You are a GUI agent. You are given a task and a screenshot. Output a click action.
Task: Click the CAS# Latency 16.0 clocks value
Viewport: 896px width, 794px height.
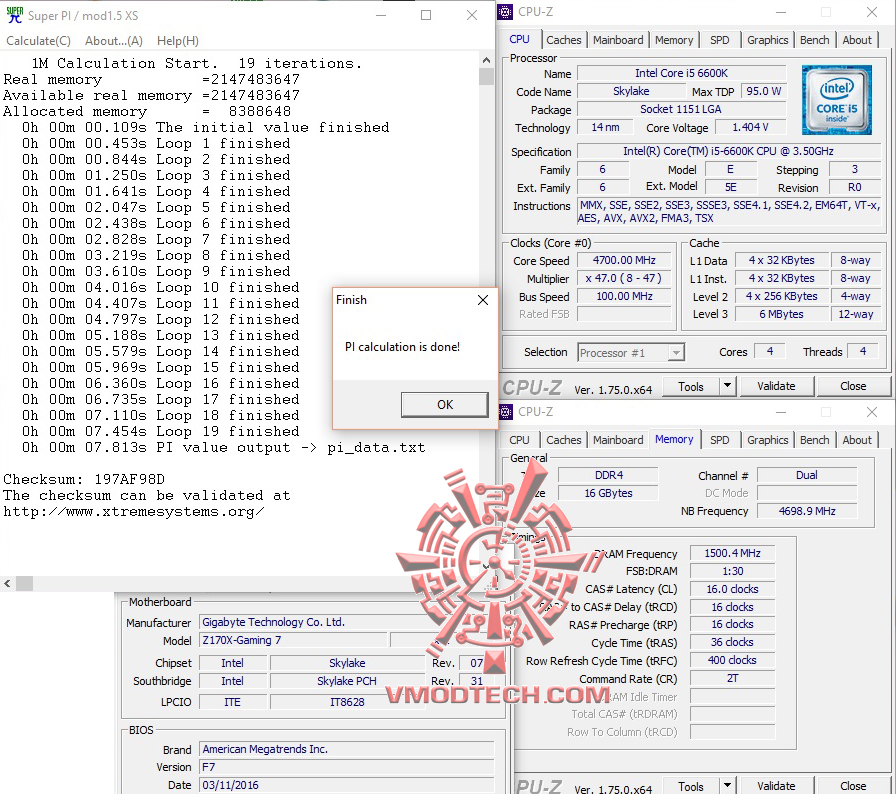click(x=732, y=589)
